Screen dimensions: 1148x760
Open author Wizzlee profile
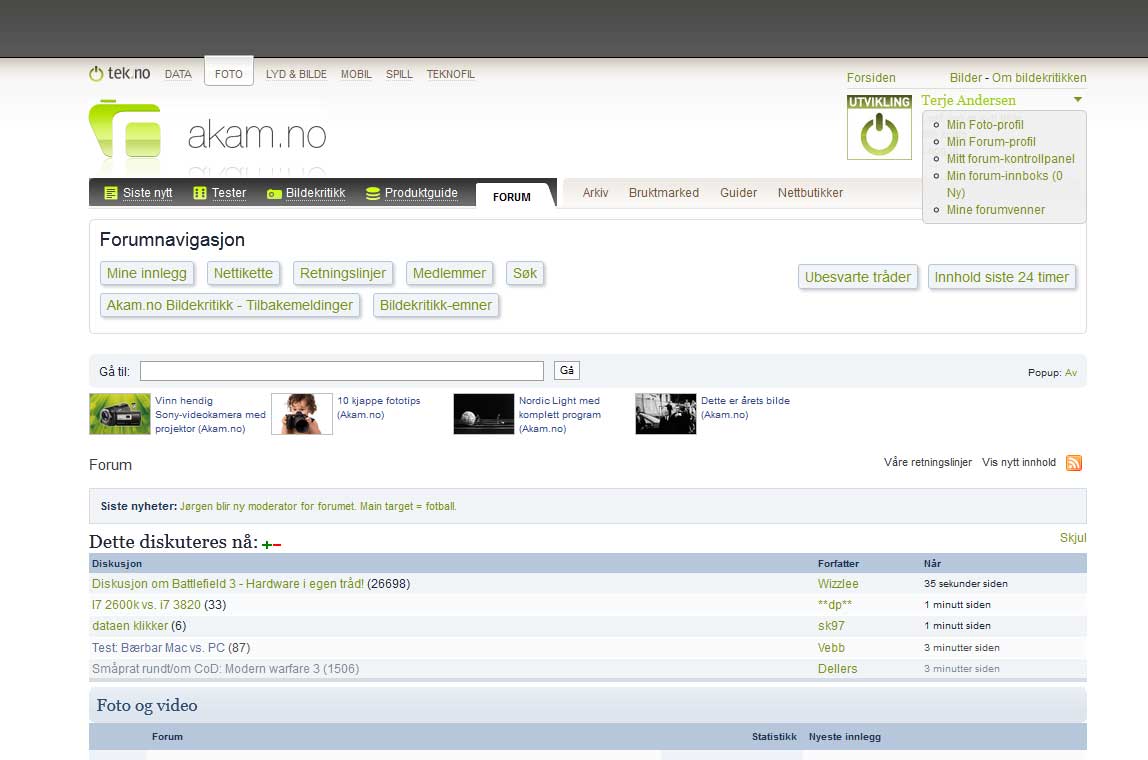click(x=838, y=584)
